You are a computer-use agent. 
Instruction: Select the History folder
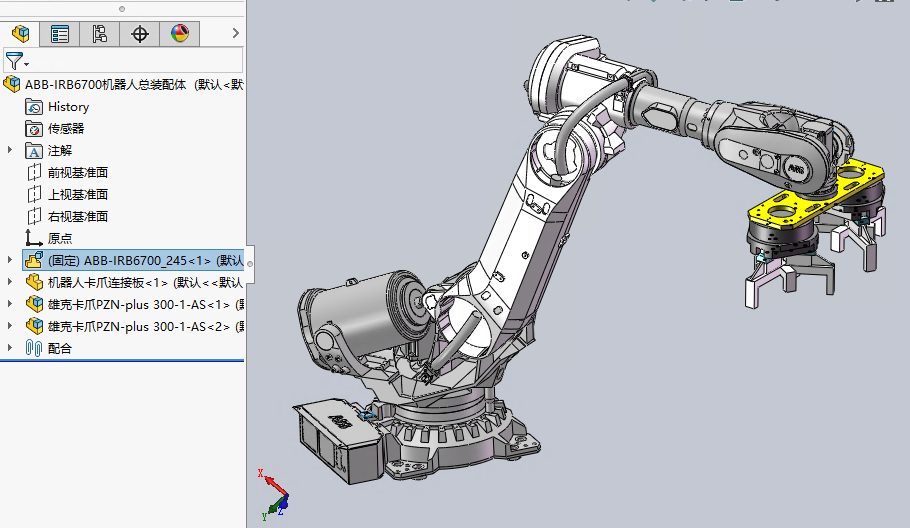[68, 107]
